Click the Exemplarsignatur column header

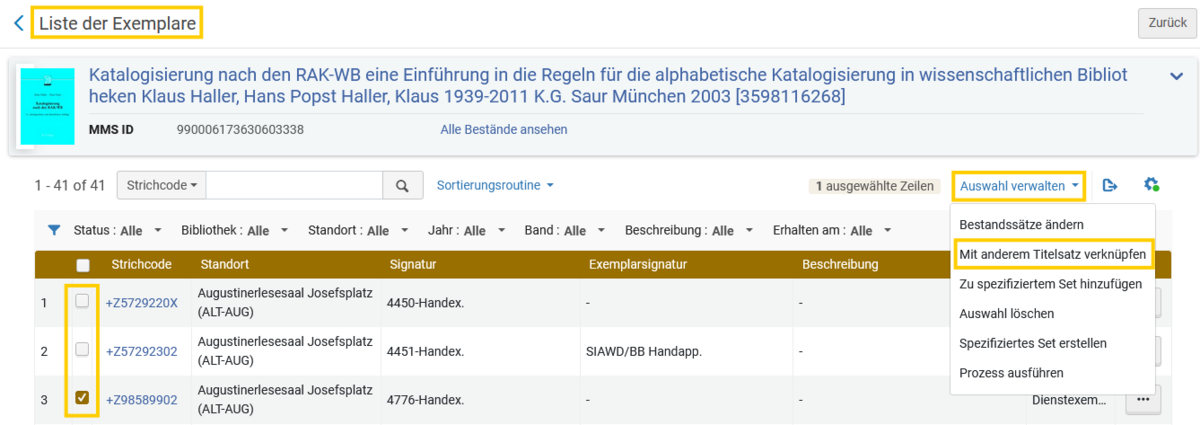[636, 265]
